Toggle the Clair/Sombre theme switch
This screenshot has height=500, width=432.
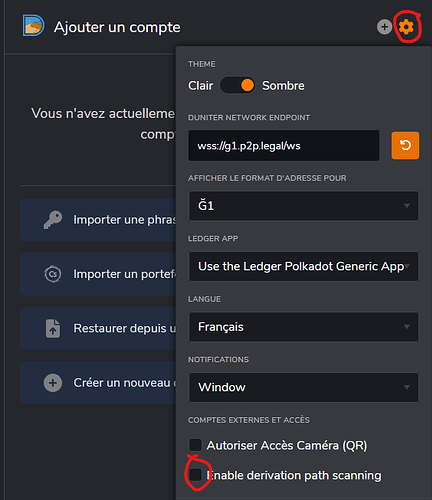[x=237, y=85]
